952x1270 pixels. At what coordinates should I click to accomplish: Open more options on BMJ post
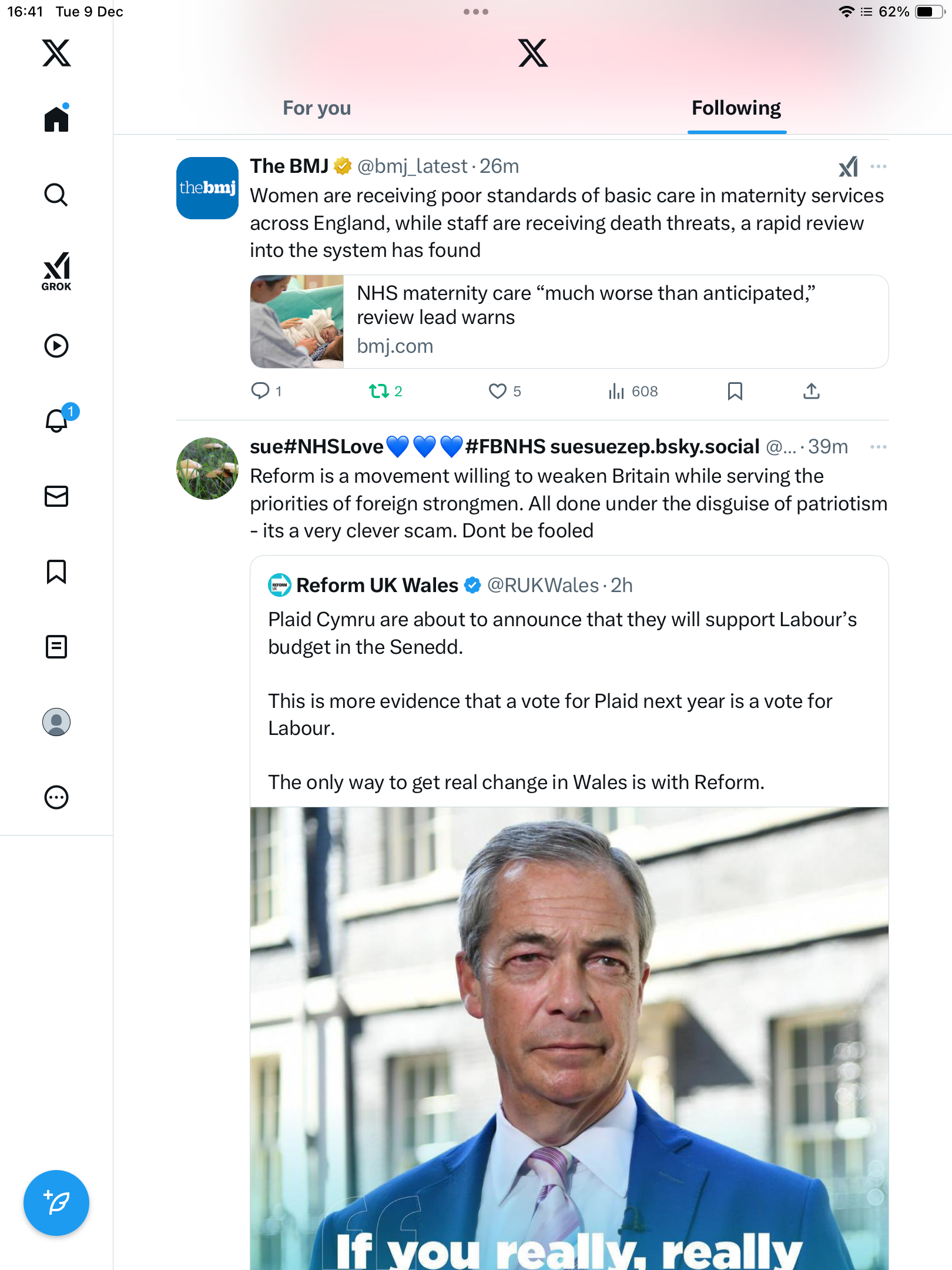pos(878,166)
